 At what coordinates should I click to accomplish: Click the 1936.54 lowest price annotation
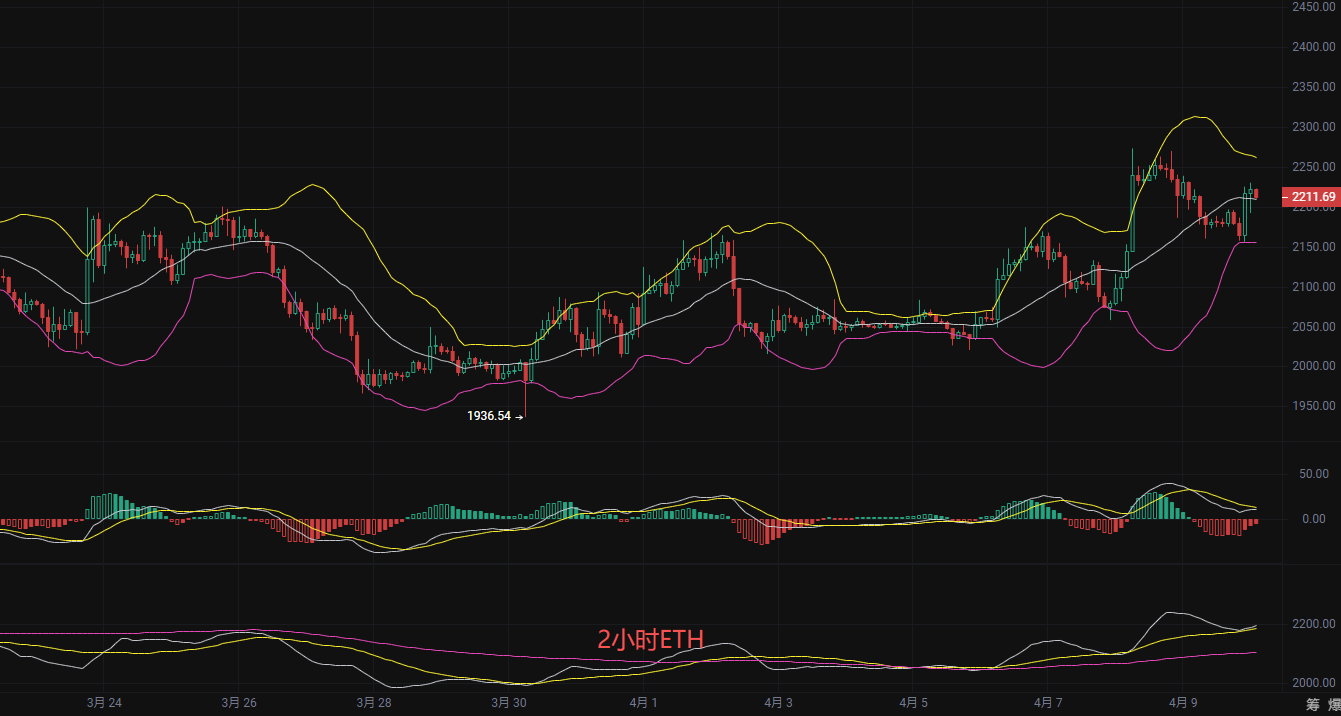click(x=489, y=415)
